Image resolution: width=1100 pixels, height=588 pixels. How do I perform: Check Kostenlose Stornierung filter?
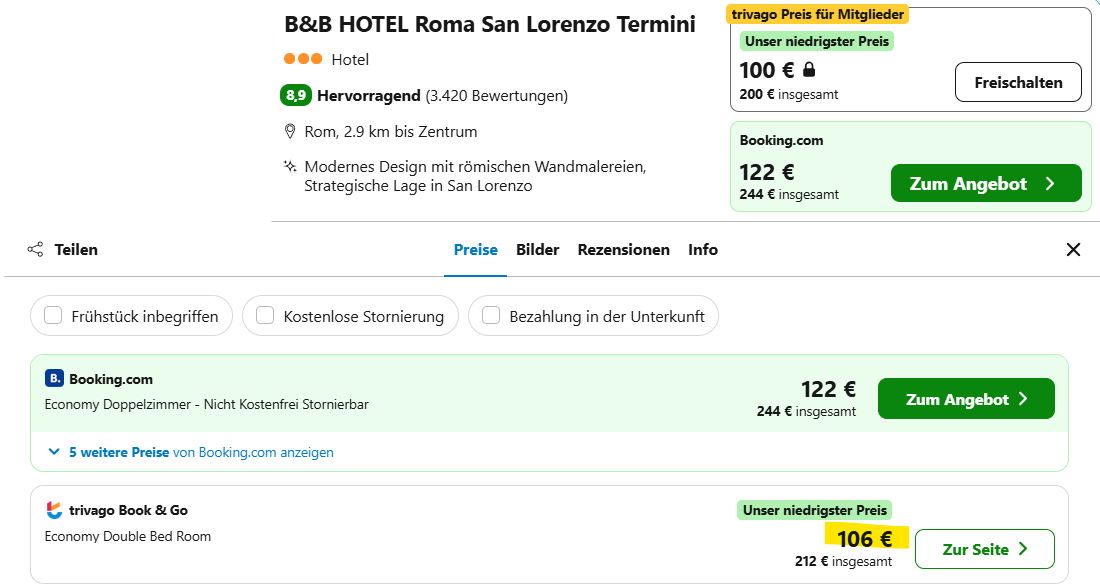264,315
